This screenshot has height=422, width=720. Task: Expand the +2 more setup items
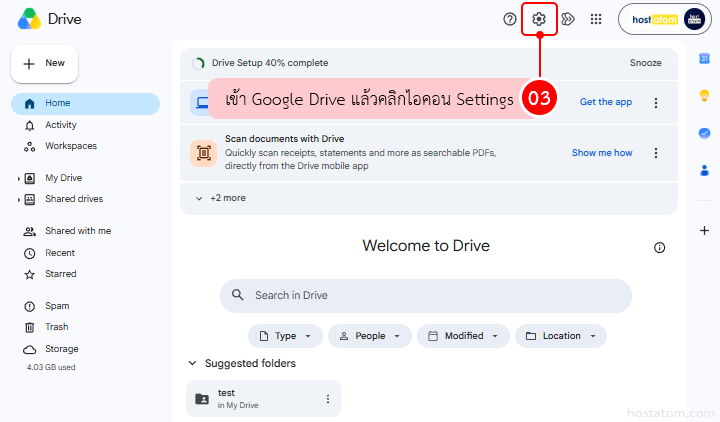pos(221,198)
